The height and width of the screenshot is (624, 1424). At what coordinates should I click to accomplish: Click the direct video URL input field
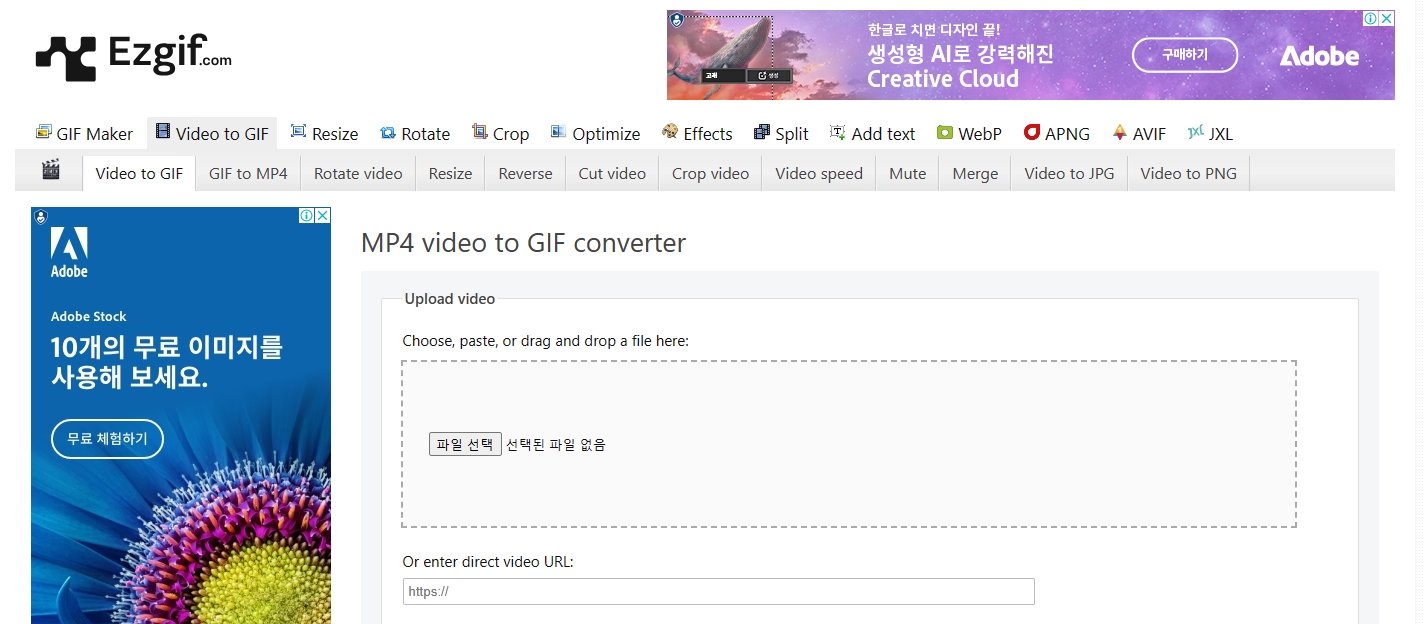(x=718, y=591)
